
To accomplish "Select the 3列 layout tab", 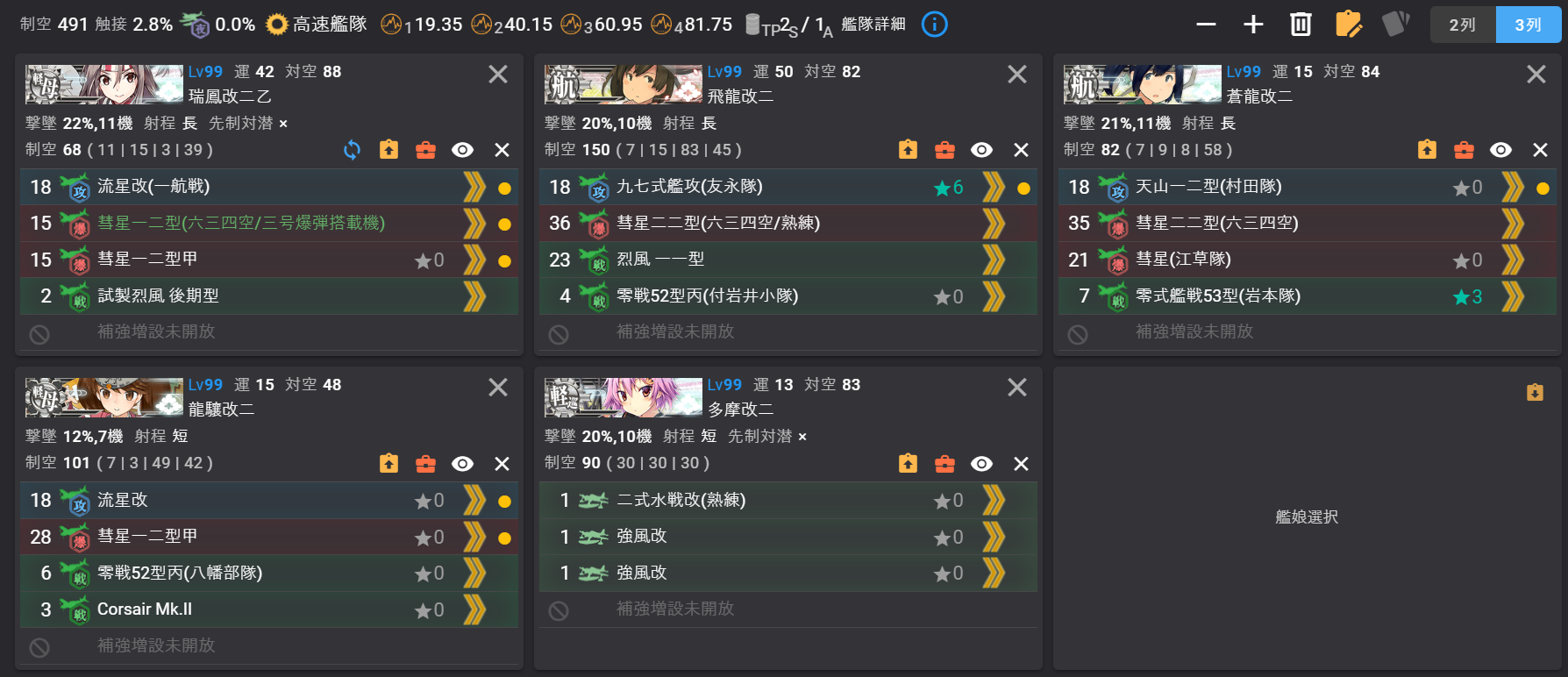I will (x=1526, y=24).
